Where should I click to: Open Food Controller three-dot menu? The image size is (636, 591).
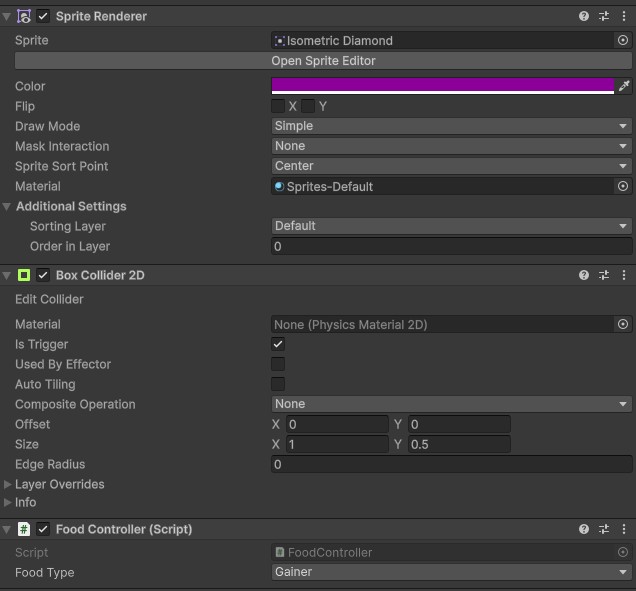click(x=624, y=529)
